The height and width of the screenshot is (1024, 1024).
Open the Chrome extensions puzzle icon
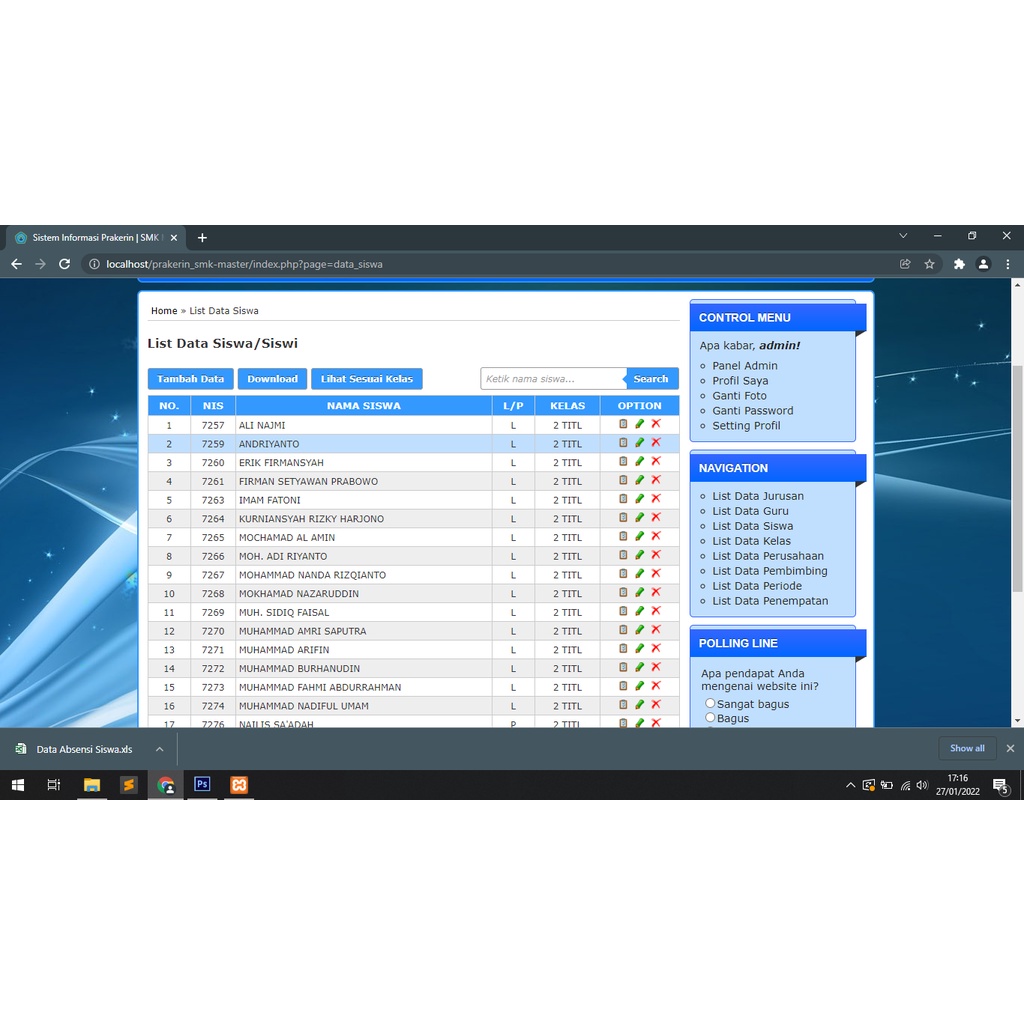[x=959, y=264]
